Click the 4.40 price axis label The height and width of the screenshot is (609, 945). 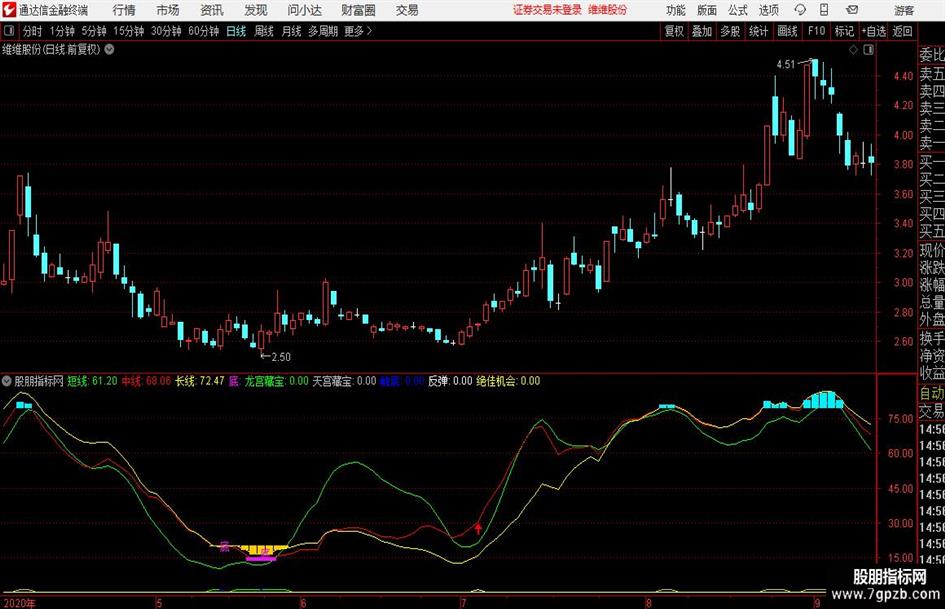coord(903,76)
